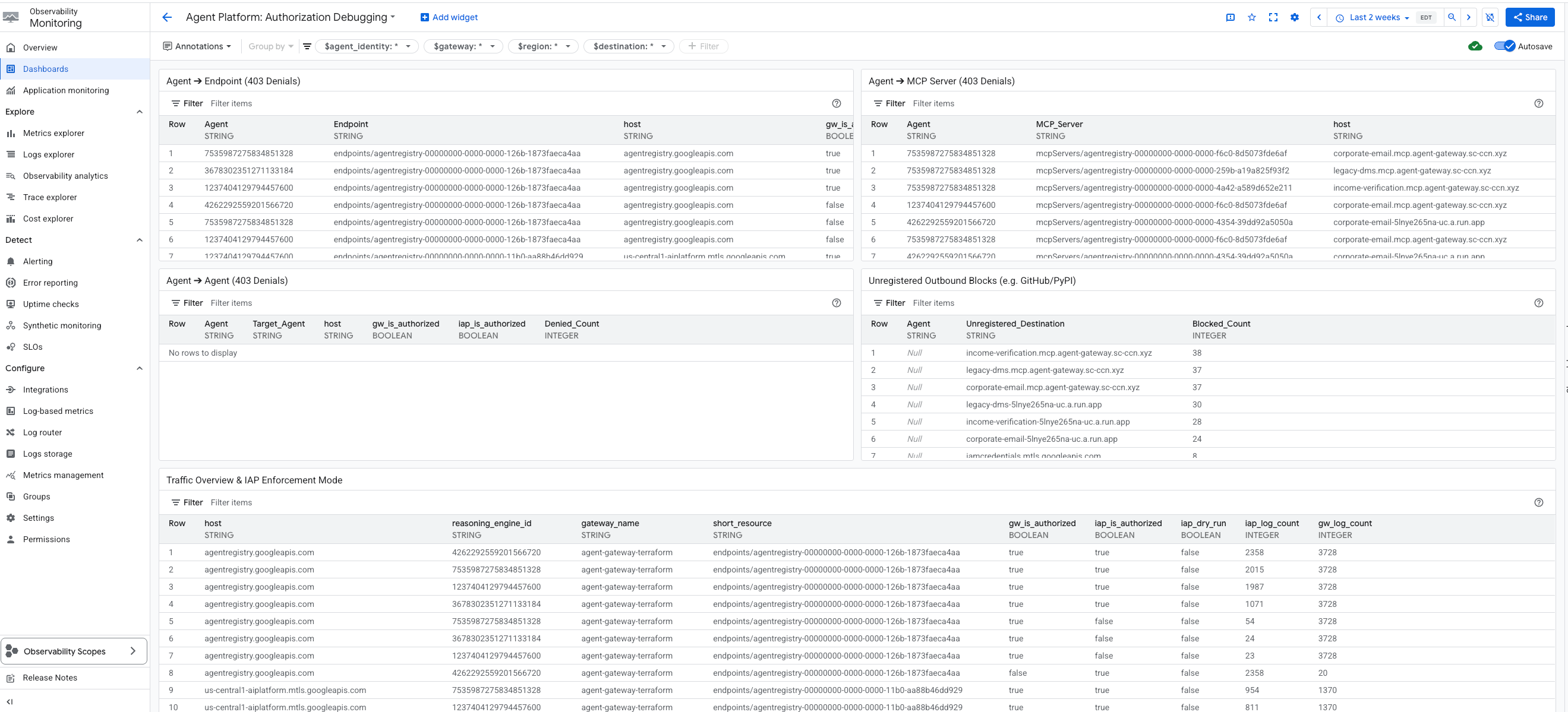Open help for Agent → MCP Server widget
Viewport: 1568px width, 712px height.
click(1538, 103)
